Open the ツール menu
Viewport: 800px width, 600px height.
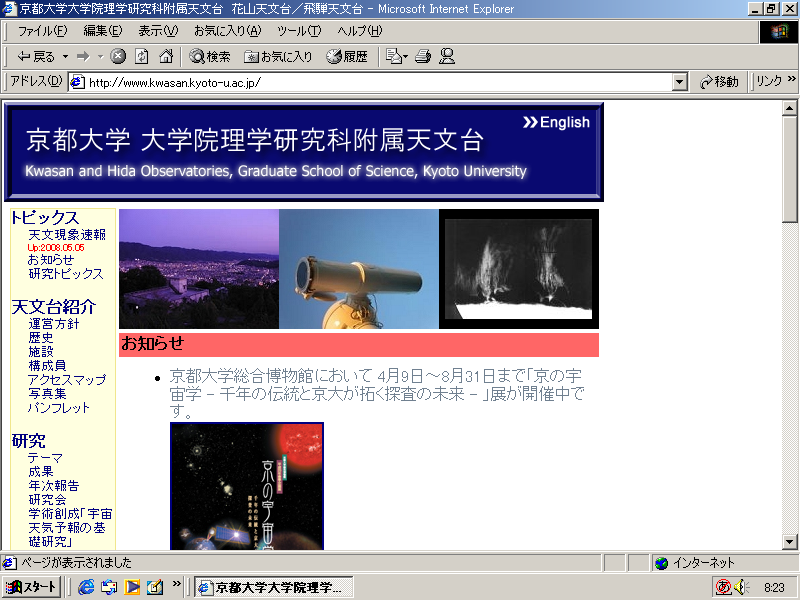299,31
